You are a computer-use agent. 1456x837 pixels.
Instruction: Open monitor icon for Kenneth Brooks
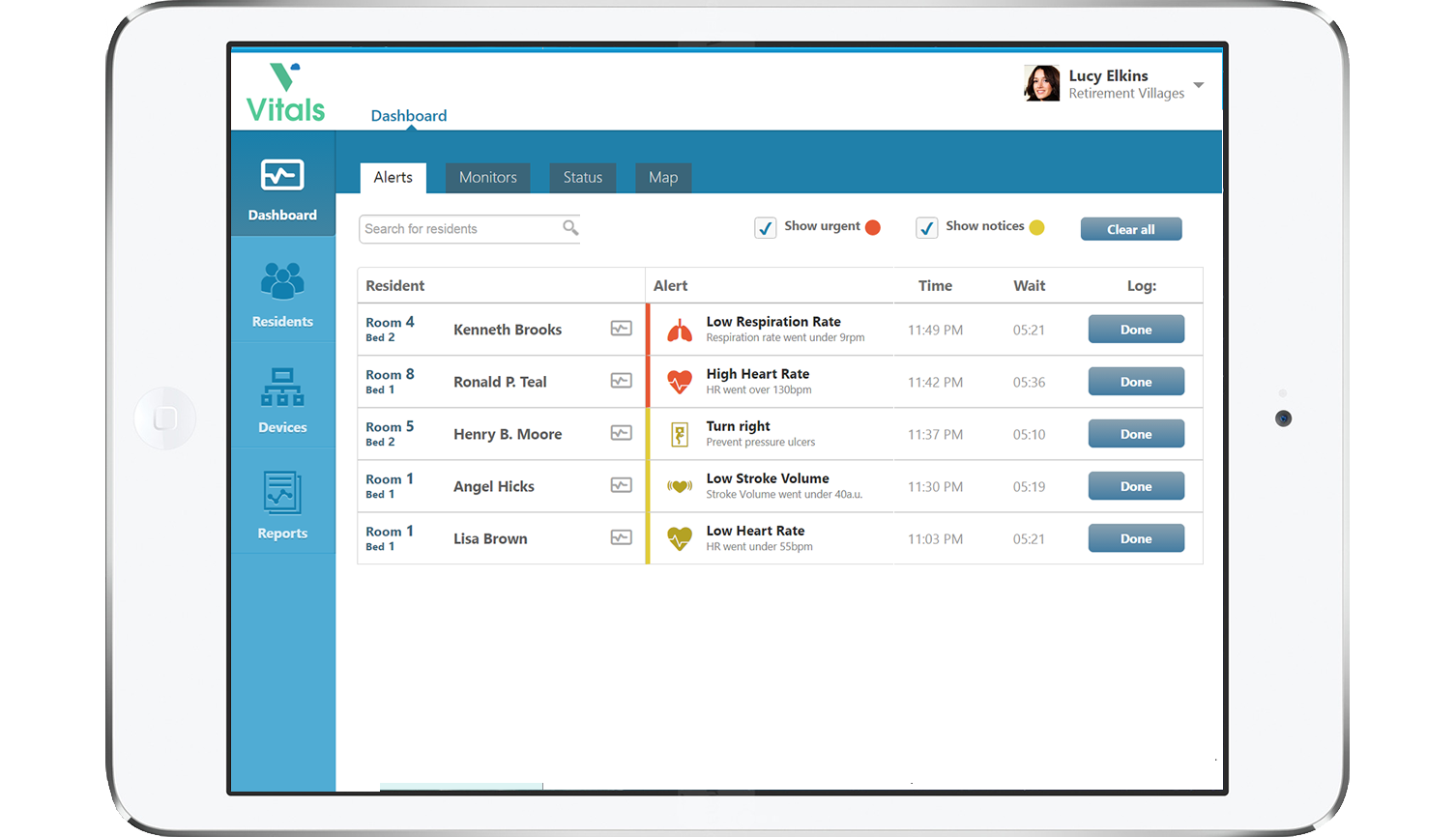pyautogui.click(x=622, y=329)
